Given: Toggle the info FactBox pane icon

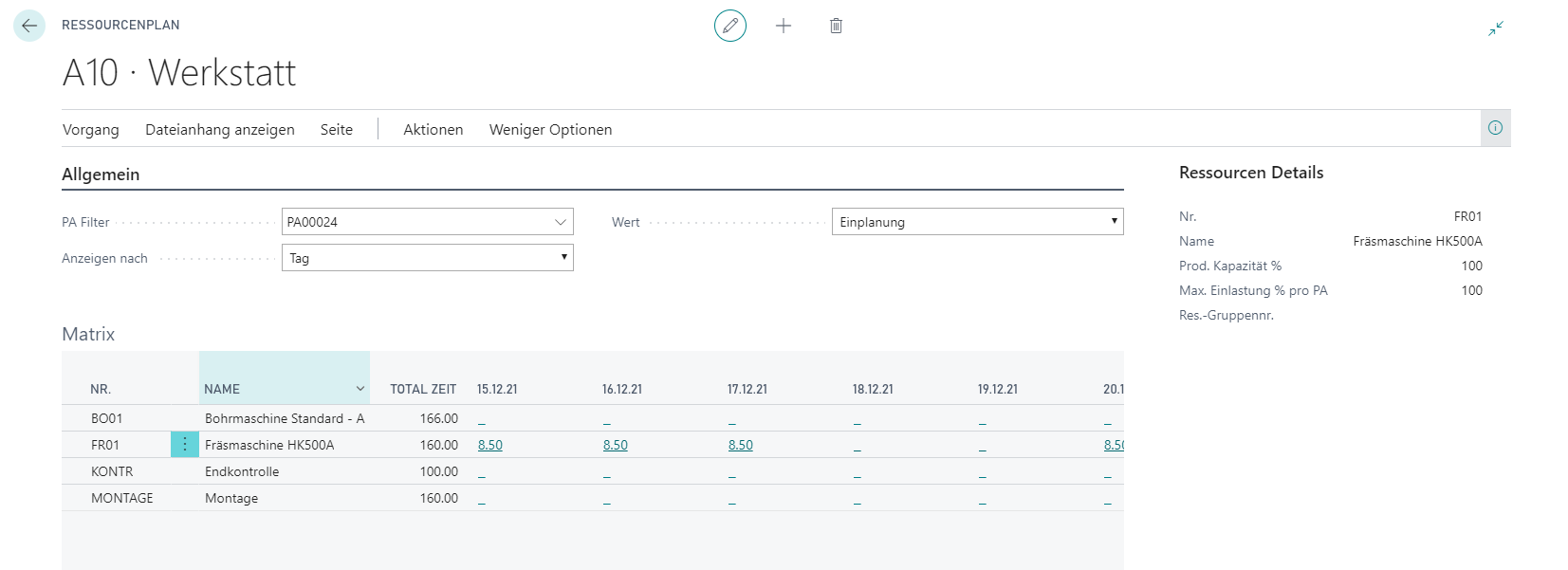Looking at the screenshot, I should click(1495, 128).
